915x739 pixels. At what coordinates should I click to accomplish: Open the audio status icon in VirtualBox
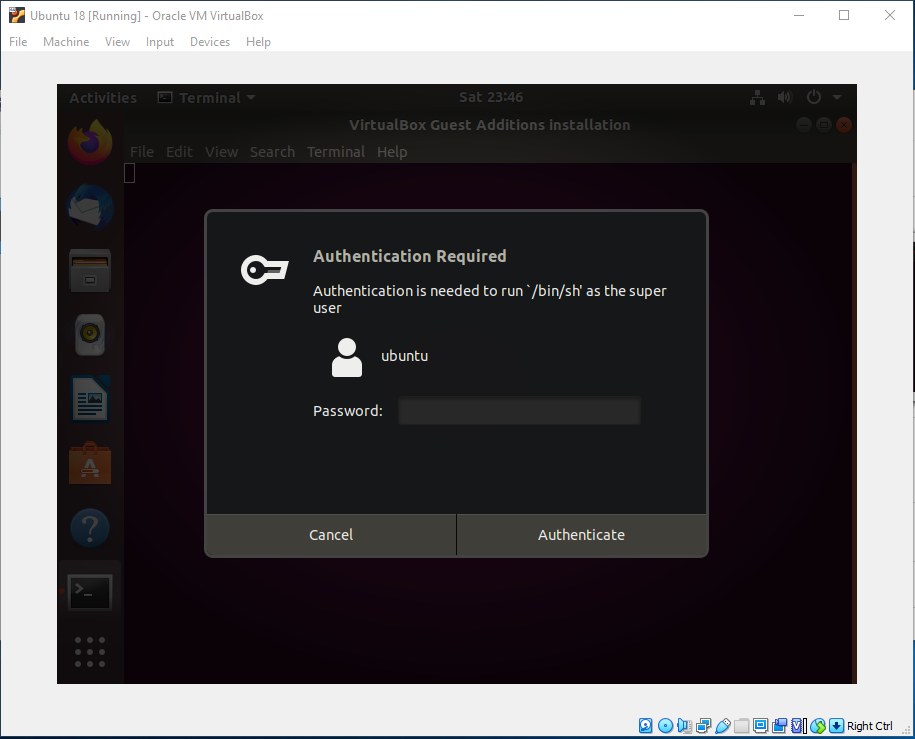[x=684, y=726]
